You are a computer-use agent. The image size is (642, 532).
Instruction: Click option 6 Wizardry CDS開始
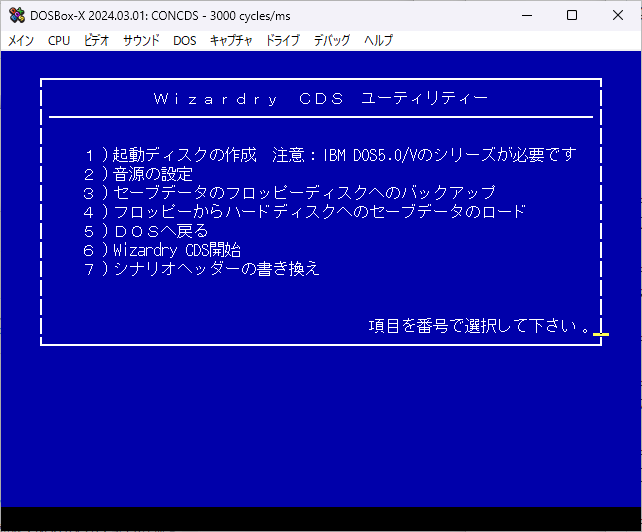(162, 250)
